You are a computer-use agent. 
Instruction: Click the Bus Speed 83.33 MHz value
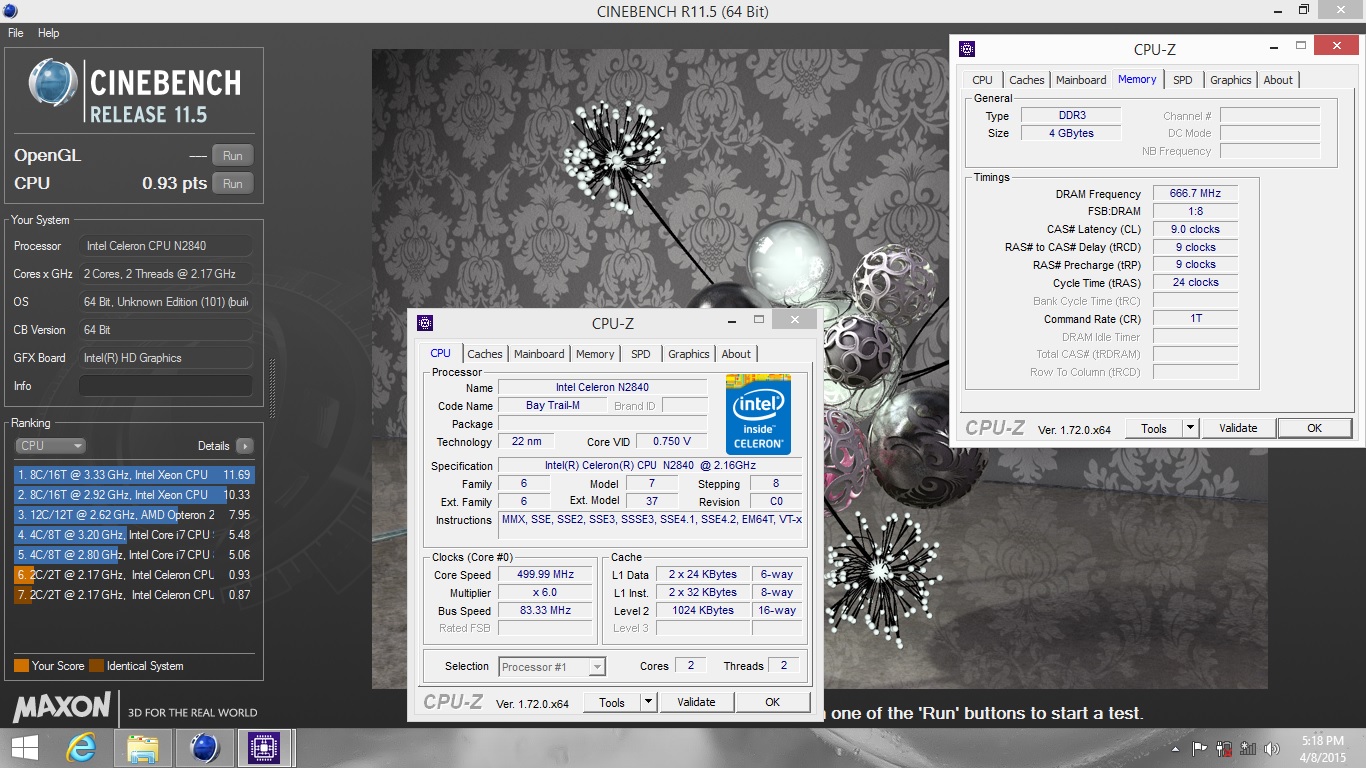[x=546, y=611]
